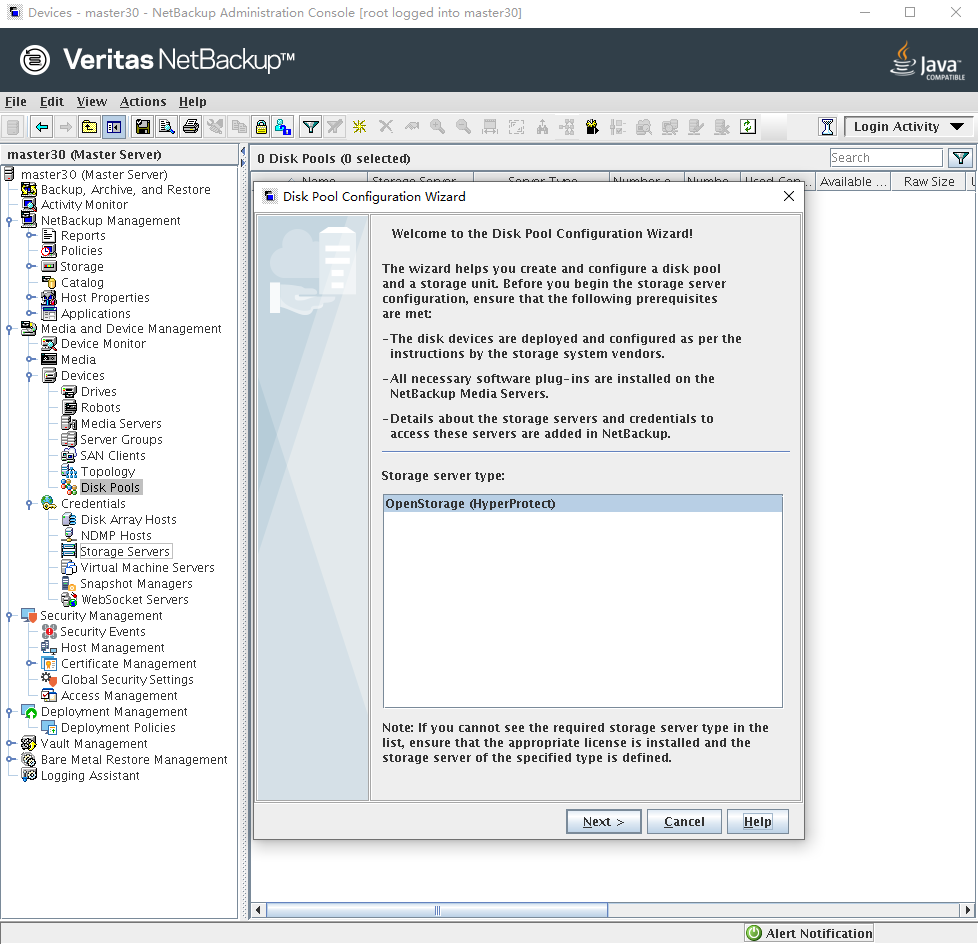
Task: Click the up one level folder icon
Action: click(90, 127)
